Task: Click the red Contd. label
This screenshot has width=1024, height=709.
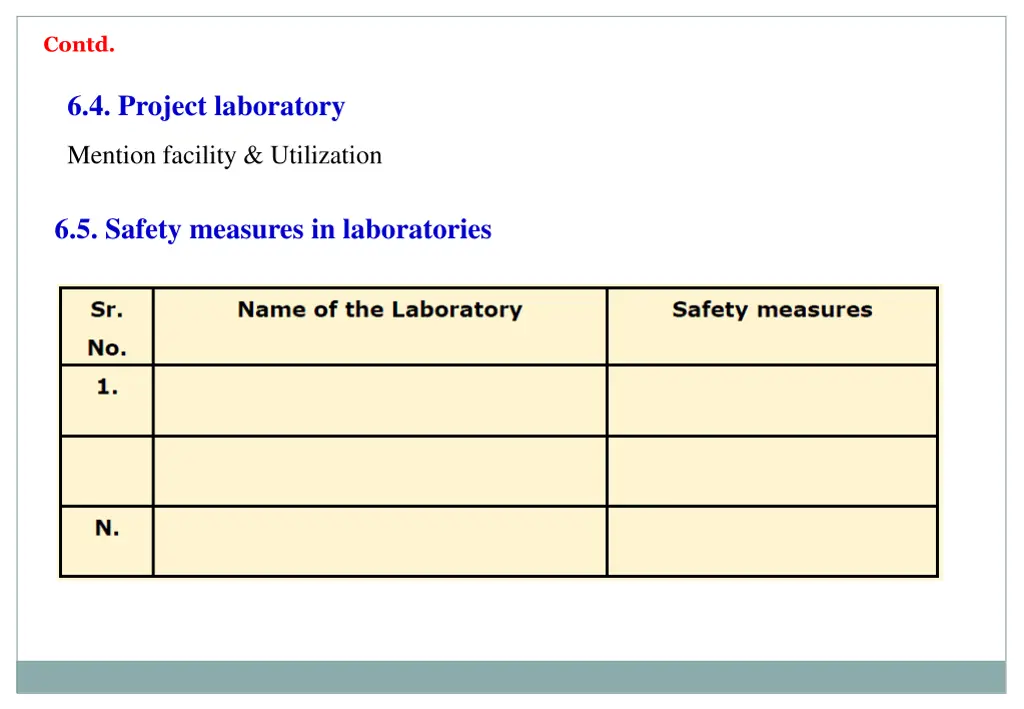Action: pos(79,44)
